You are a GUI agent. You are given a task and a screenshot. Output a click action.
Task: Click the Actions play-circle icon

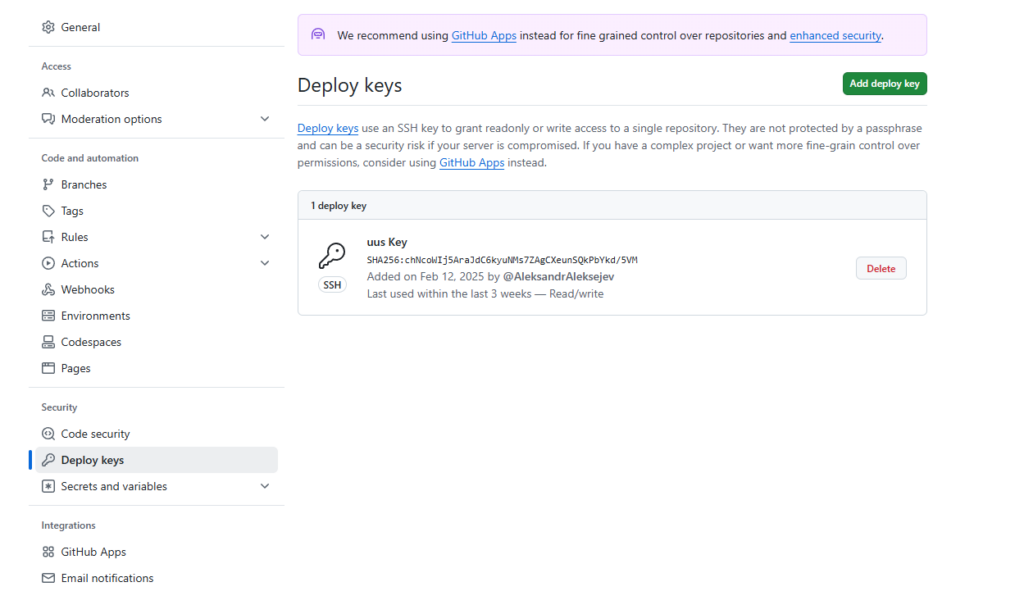pos(48,263)
